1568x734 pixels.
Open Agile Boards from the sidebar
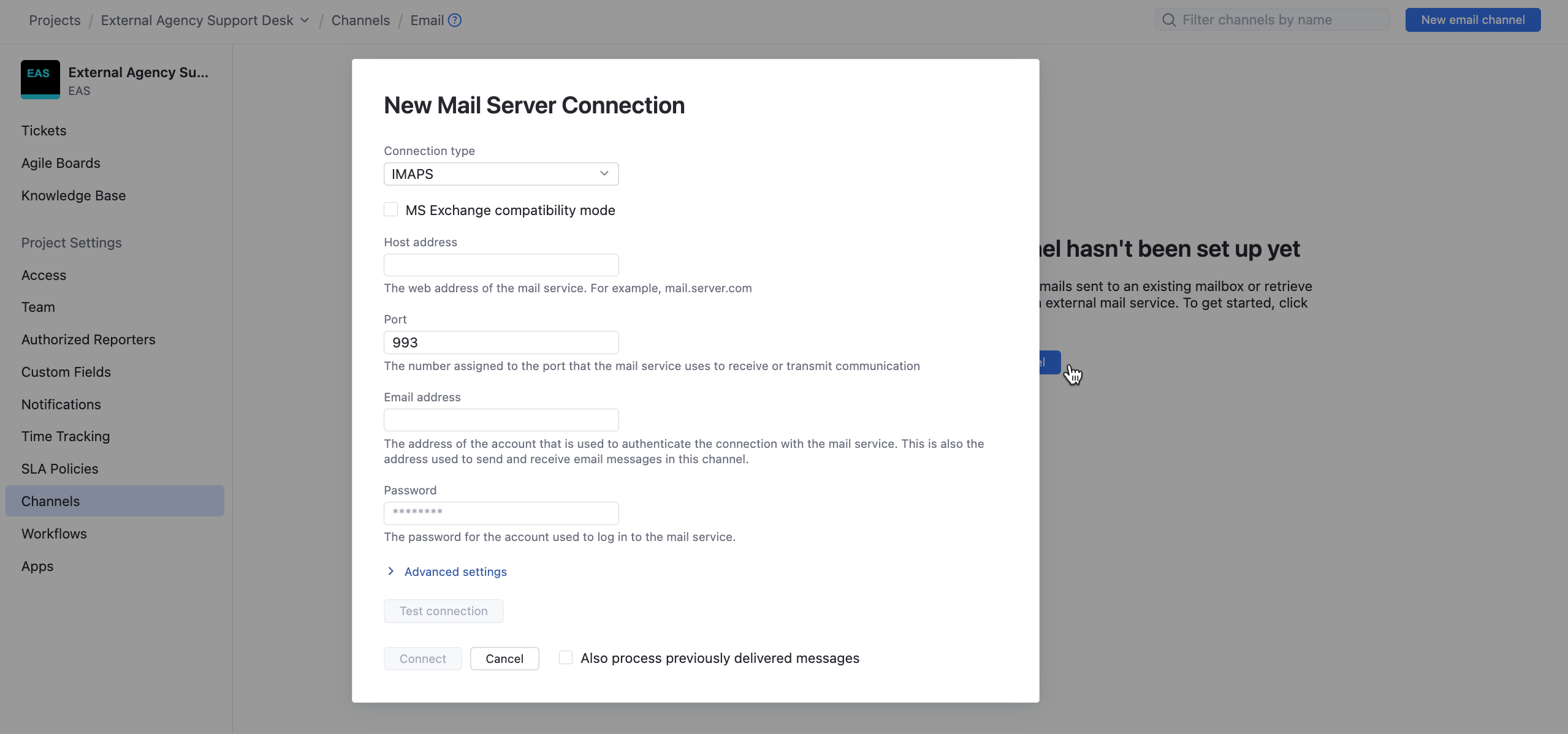[x=61, y=163]
